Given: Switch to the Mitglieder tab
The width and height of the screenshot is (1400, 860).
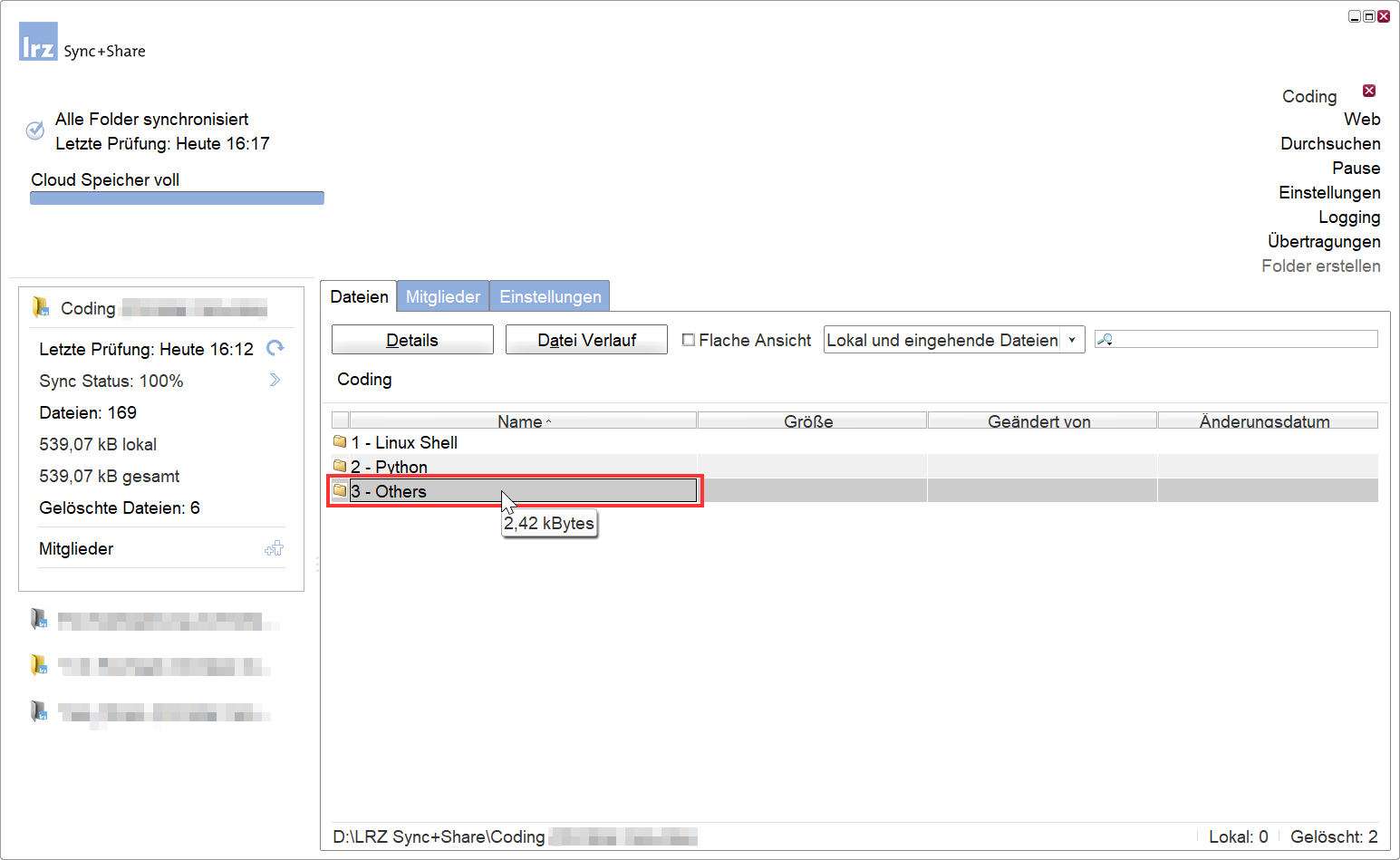Looking at the screenshot, I should coord(442,296).
